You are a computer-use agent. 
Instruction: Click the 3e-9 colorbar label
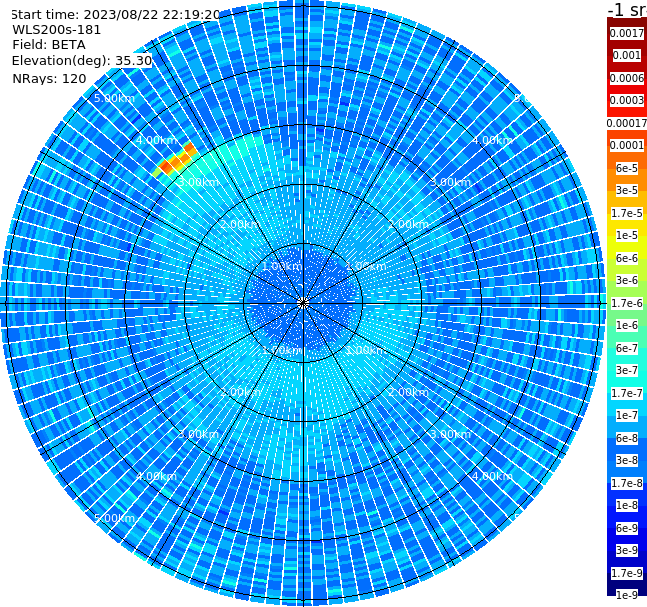pyautogui.click(x=627, y=550)
